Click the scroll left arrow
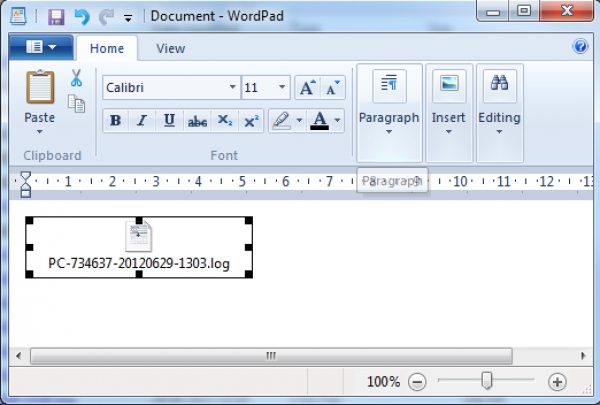The image size is (600, 405). [x=18, y=356]
